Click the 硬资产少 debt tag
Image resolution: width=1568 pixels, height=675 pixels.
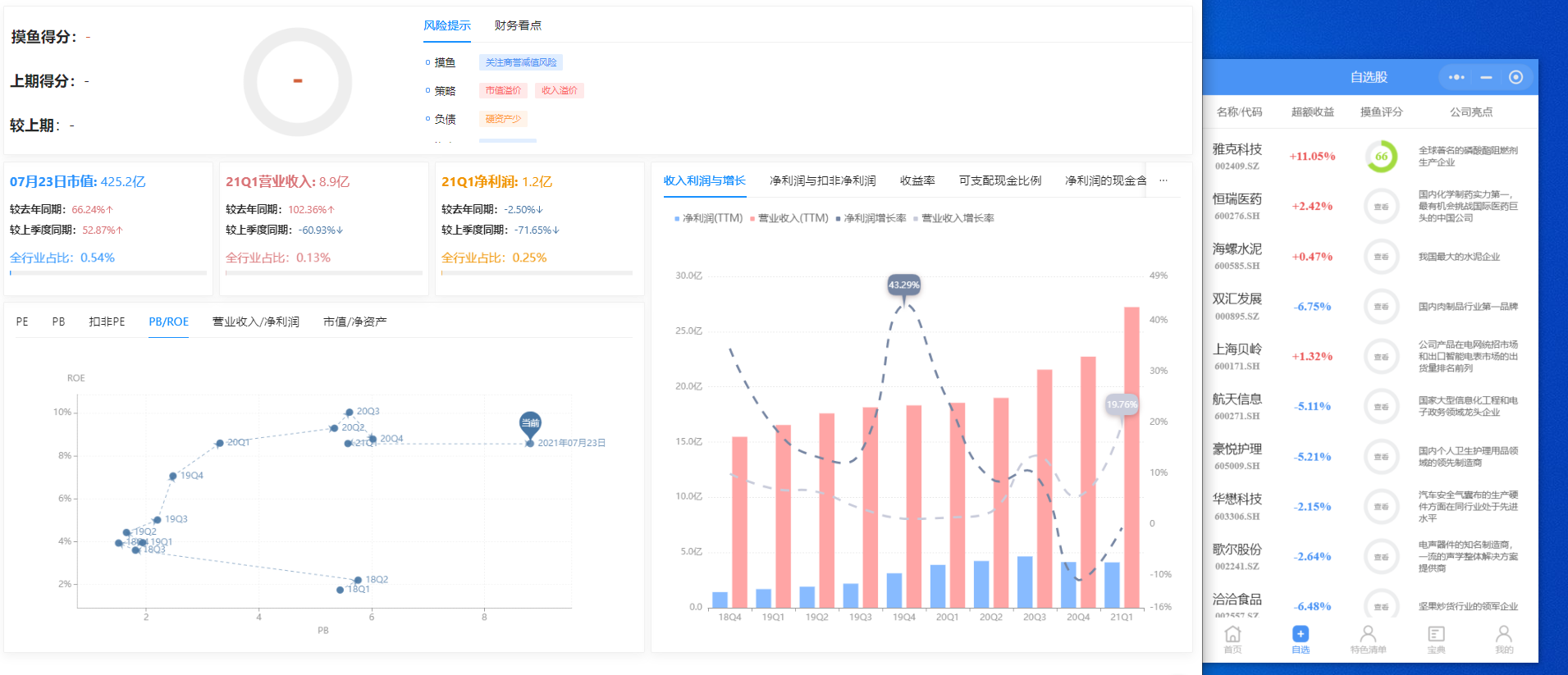click(503, 119)
